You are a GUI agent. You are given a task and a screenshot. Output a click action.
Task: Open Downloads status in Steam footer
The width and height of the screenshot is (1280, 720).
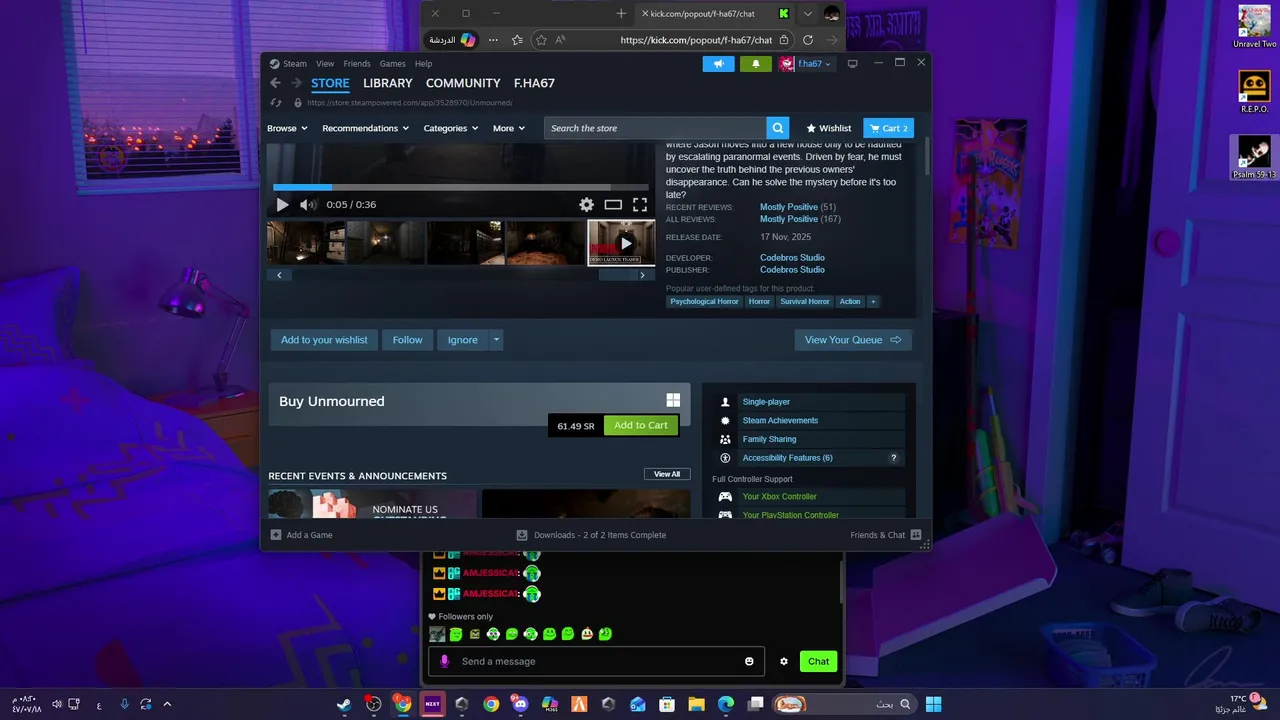(x=591, y=535)
